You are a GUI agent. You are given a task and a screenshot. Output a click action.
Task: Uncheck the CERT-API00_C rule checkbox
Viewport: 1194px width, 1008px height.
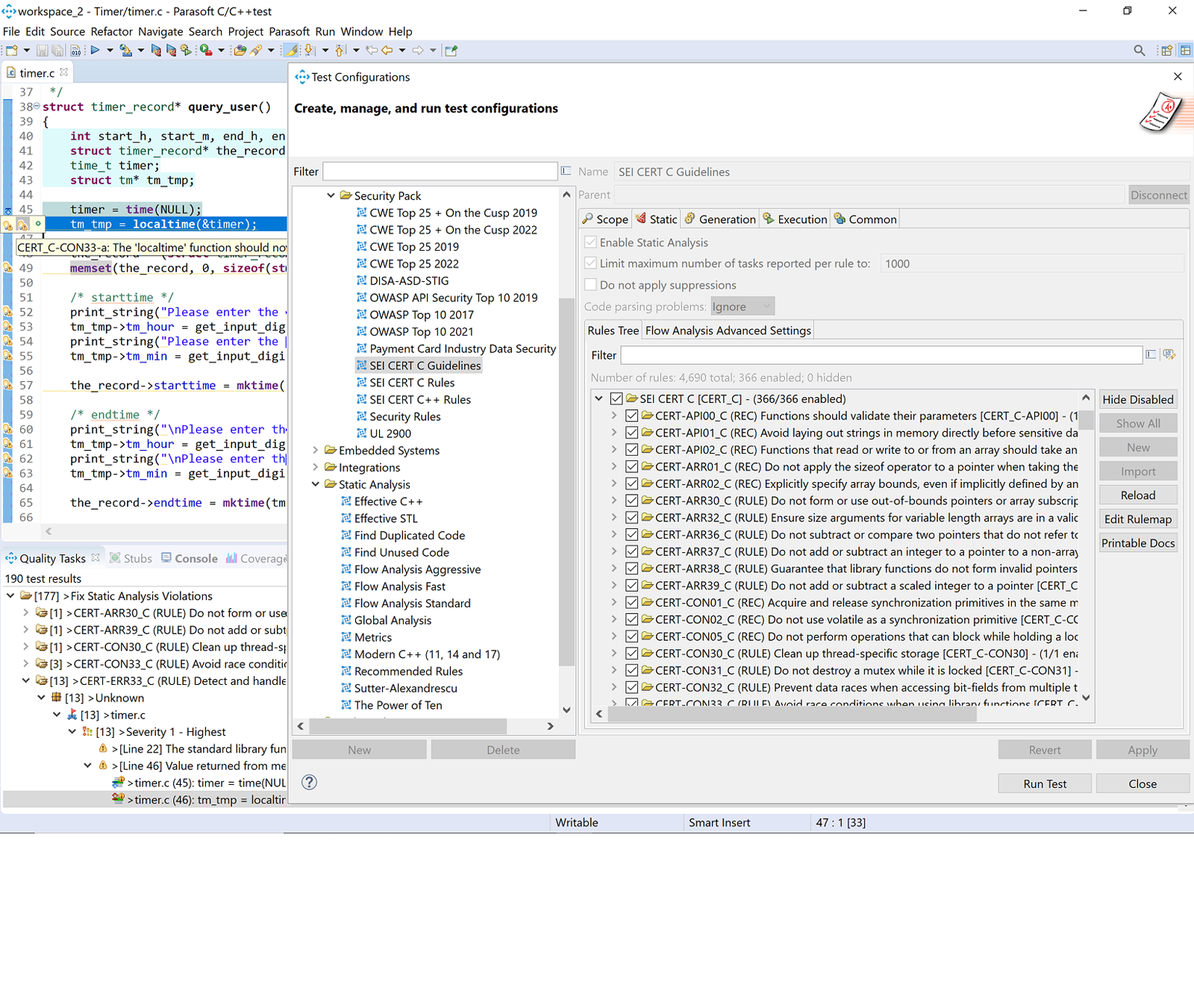click(632, 416)
